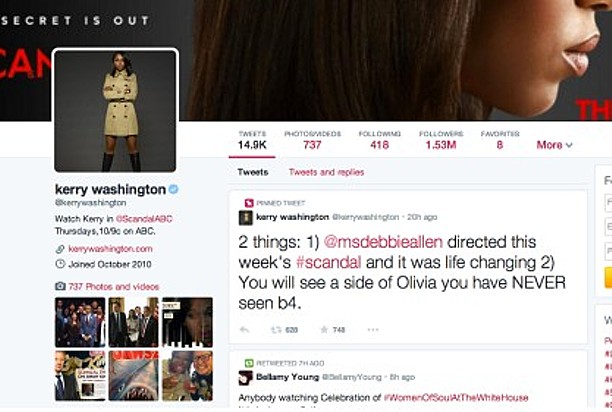Screen dimensions: 612x412
Task: Visit the kerrywashington.com link
Action: [110, 249]
